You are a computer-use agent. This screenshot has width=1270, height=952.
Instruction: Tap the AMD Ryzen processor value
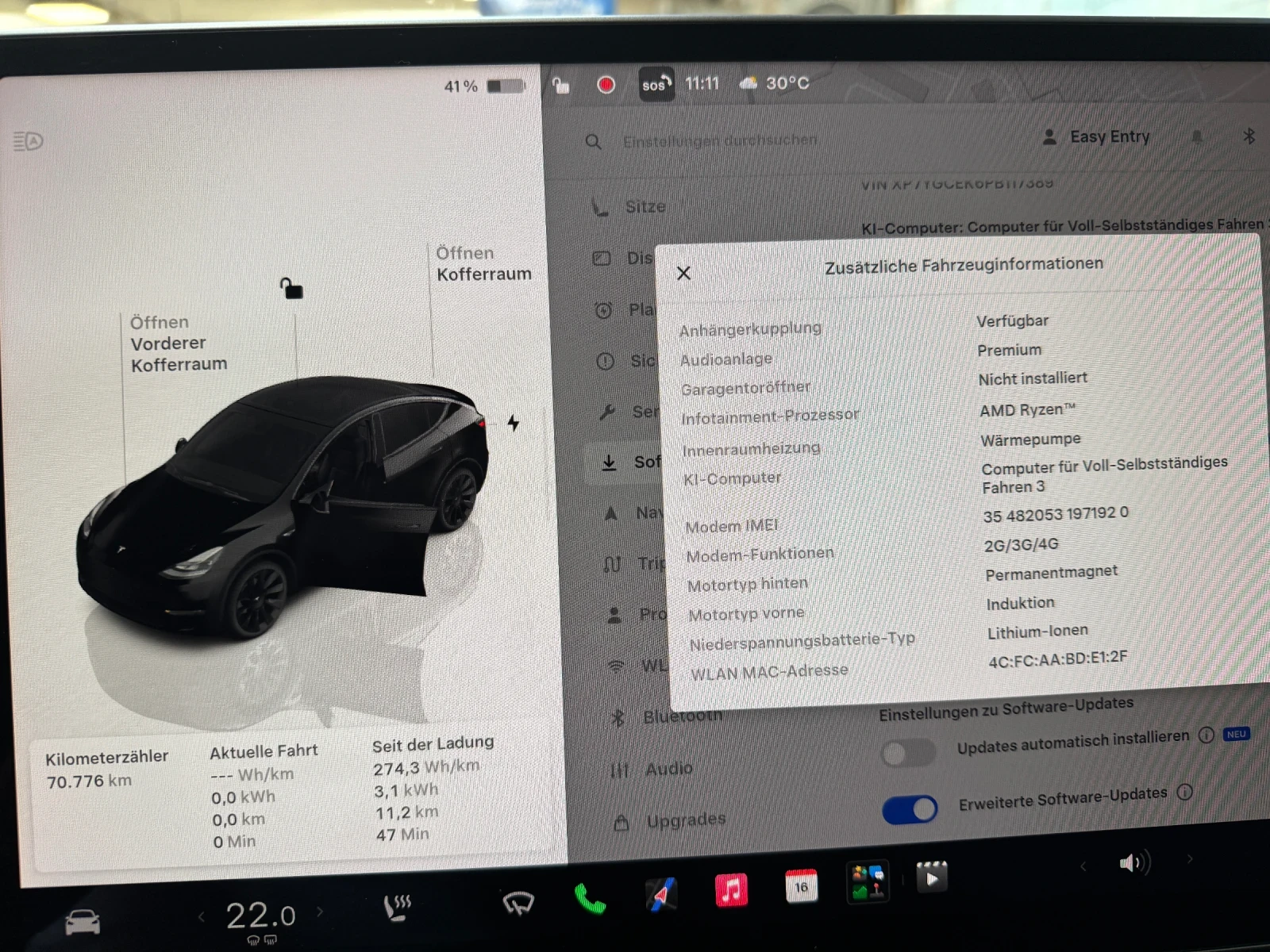(1027, 410)
